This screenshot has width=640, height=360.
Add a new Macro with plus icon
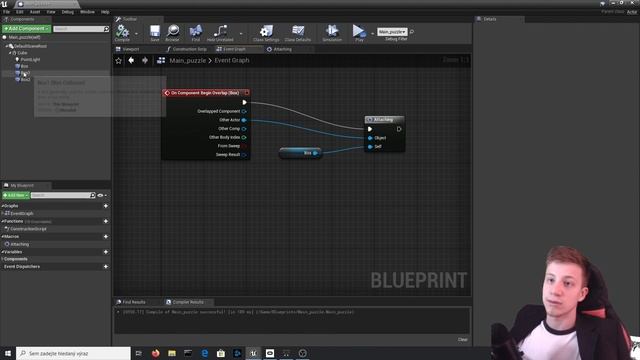click(106, 237)
